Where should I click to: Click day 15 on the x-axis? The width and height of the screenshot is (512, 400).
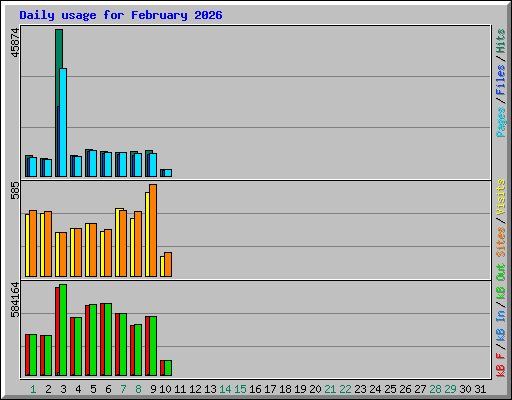pos(240,389)
